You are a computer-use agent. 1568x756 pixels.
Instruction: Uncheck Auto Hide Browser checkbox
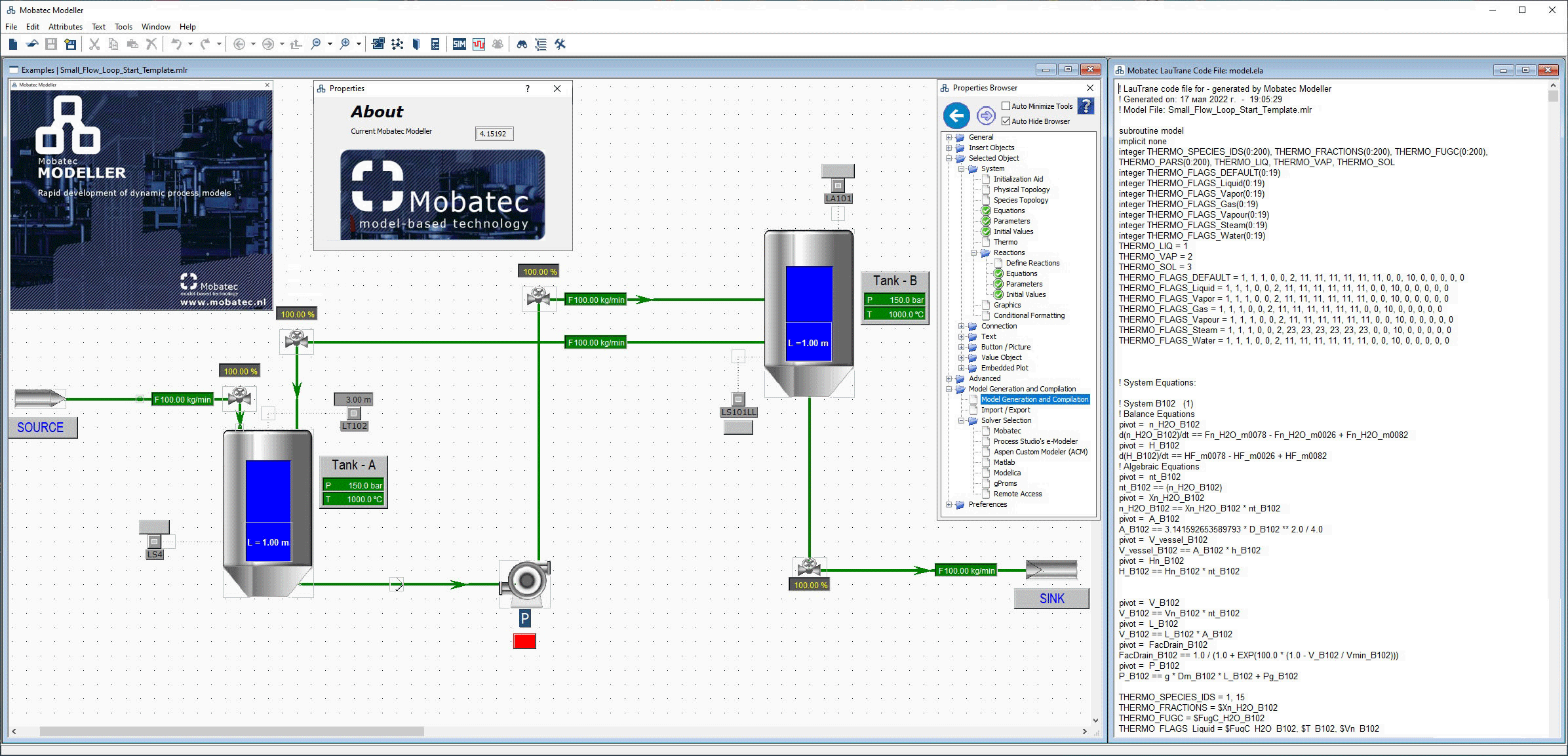pos(1006,121)
